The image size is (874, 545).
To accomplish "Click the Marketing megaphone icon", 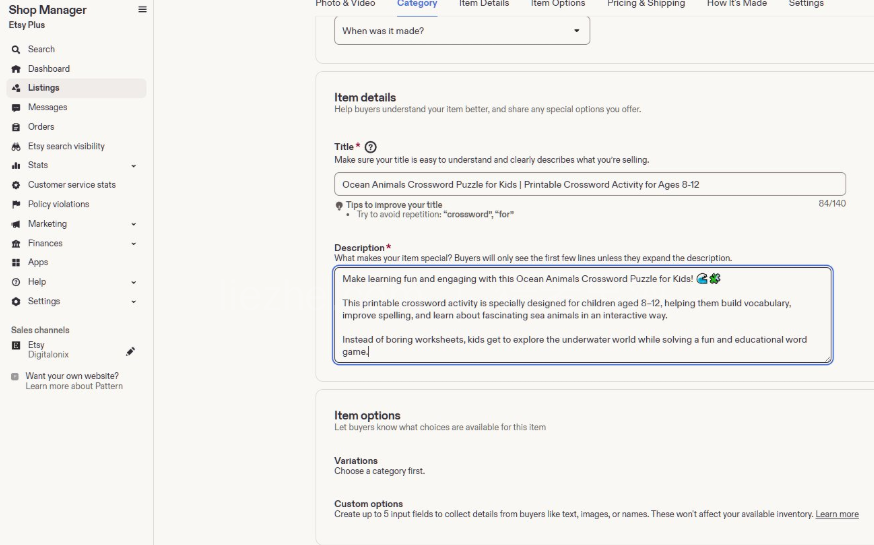I will [16, 224].
